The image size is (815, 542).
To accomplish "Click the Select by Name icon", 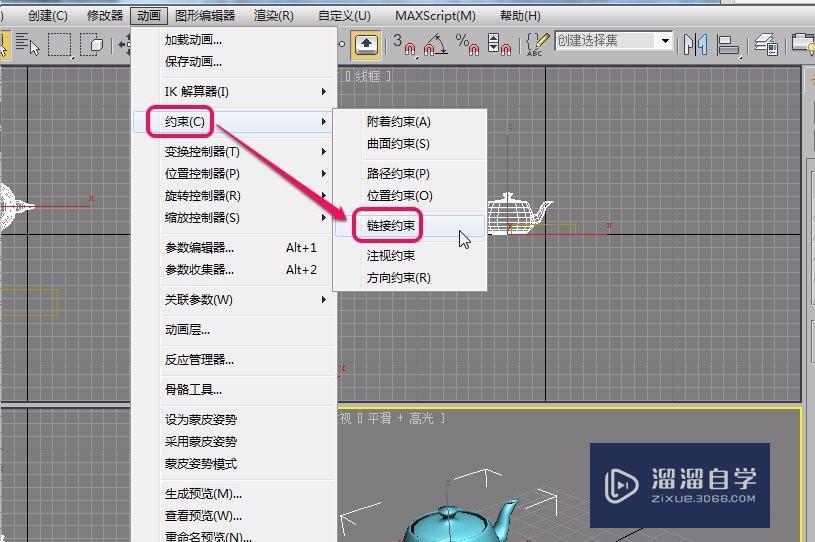I will (x=27, y=45).
